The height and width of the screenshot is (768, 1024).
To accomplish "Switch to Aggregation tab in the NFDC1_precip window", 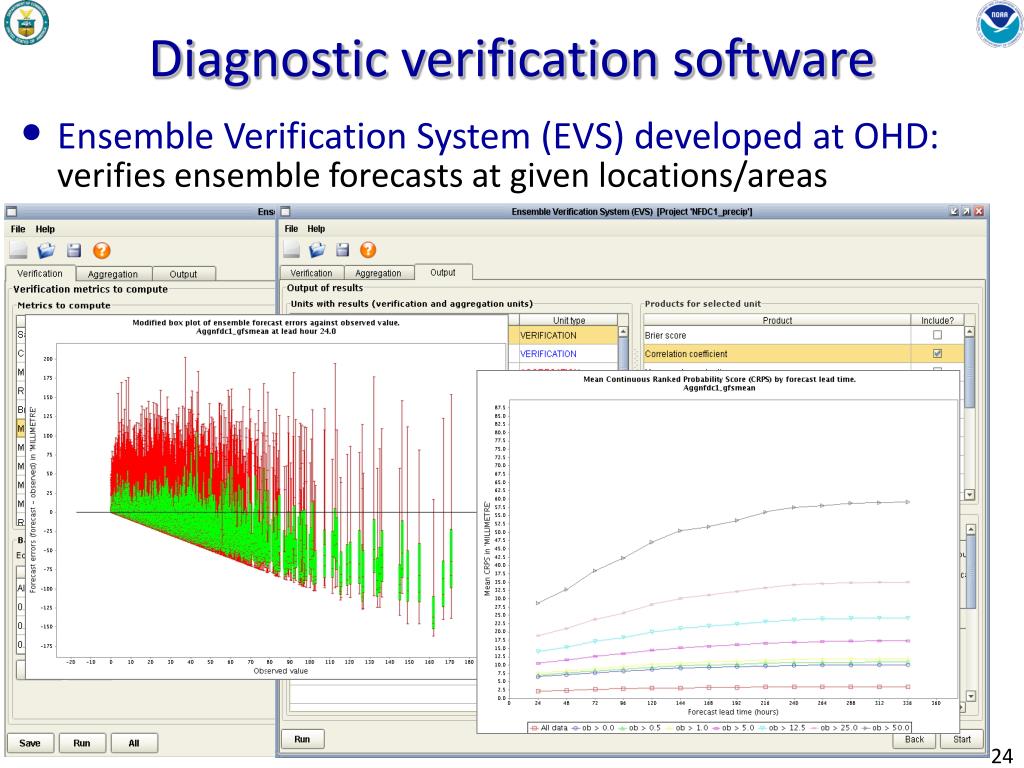I will (x=378, y=273).
